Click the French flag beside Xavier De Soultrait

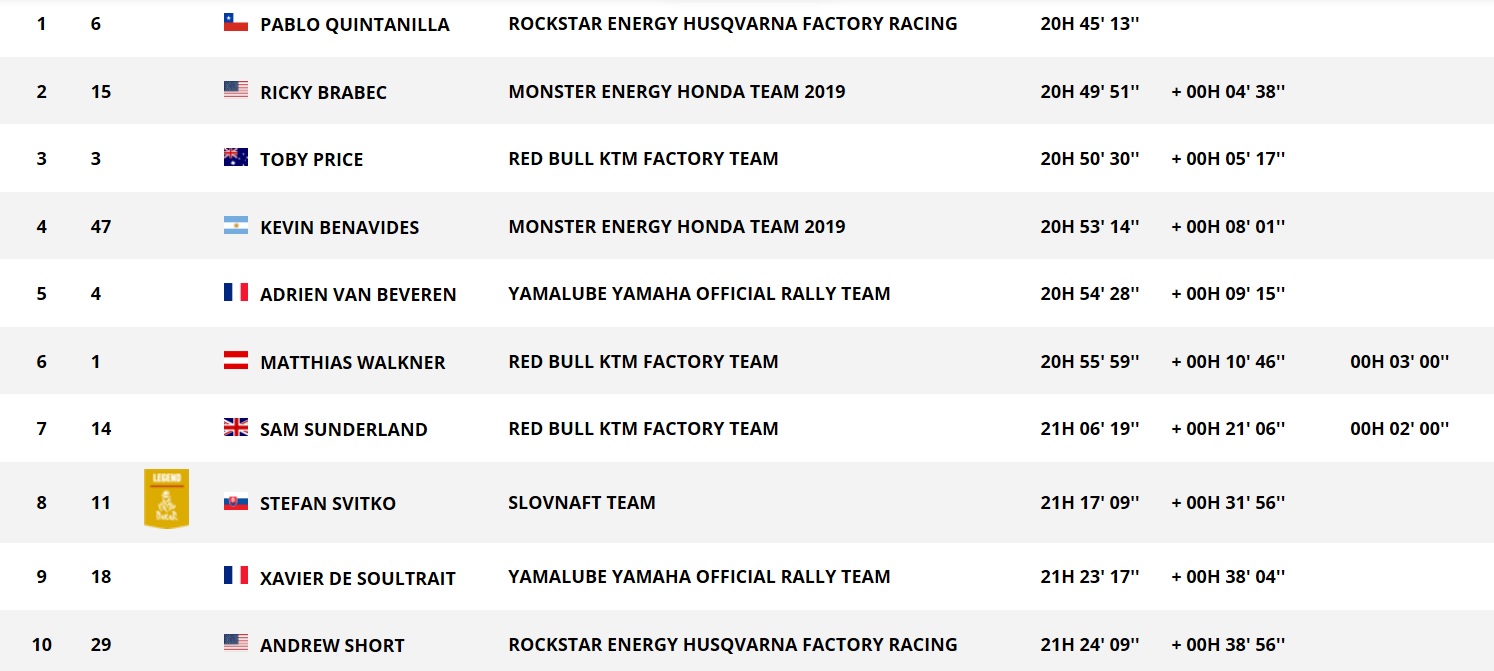click(235, 575)
